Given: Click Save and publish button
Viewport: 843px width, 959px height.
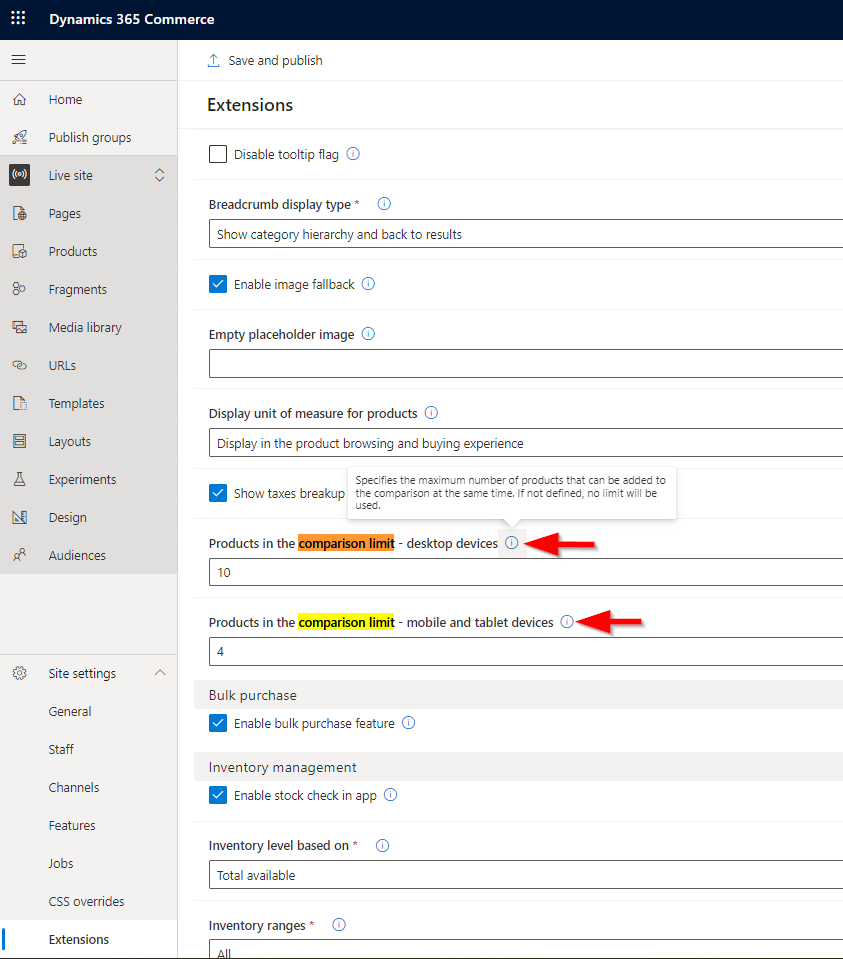Looking at the screenshot, I should (265, 61).
